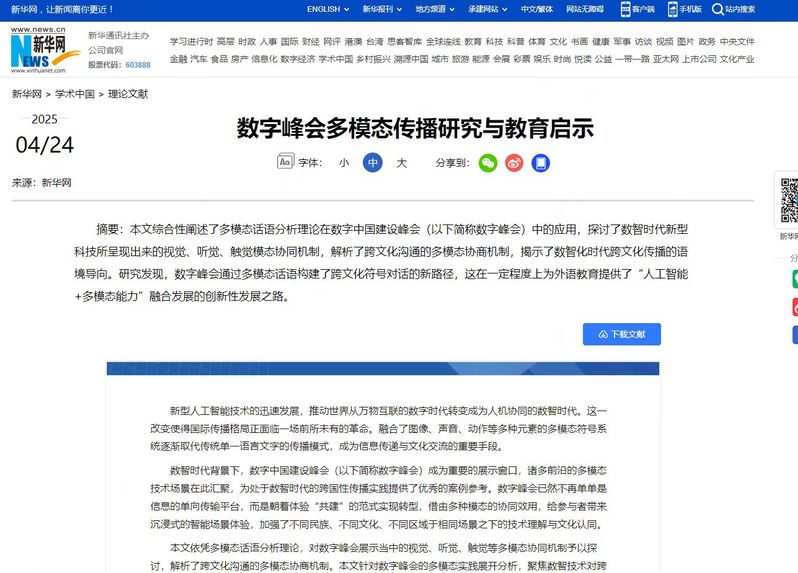Open the 亚太网 navigation item
This screenshot has height=573, width=798.
666,59
